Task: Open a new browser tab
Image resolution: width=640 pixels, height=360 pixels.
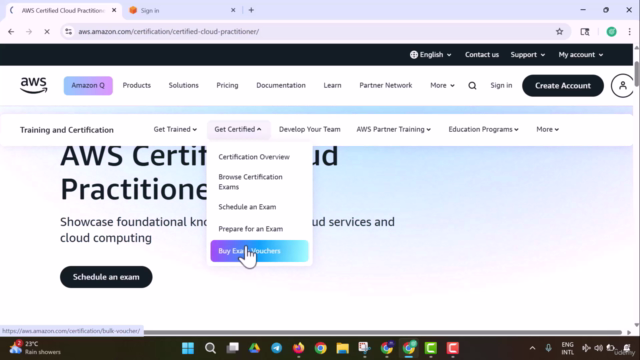Action: point(251,10)
